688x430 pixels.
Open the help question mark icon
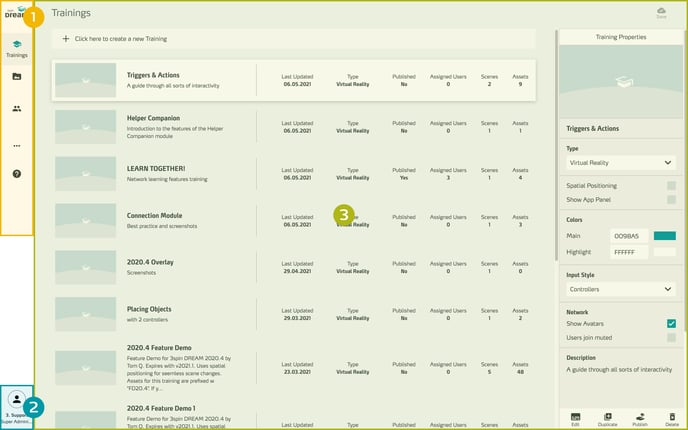16,174
